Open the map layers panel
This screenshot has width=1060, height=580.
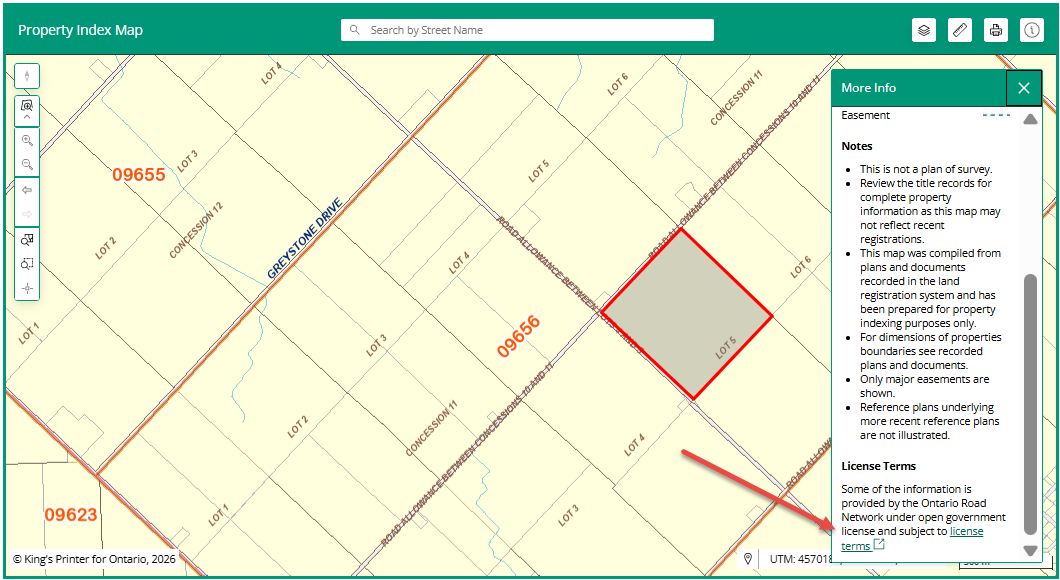[924, 30]
